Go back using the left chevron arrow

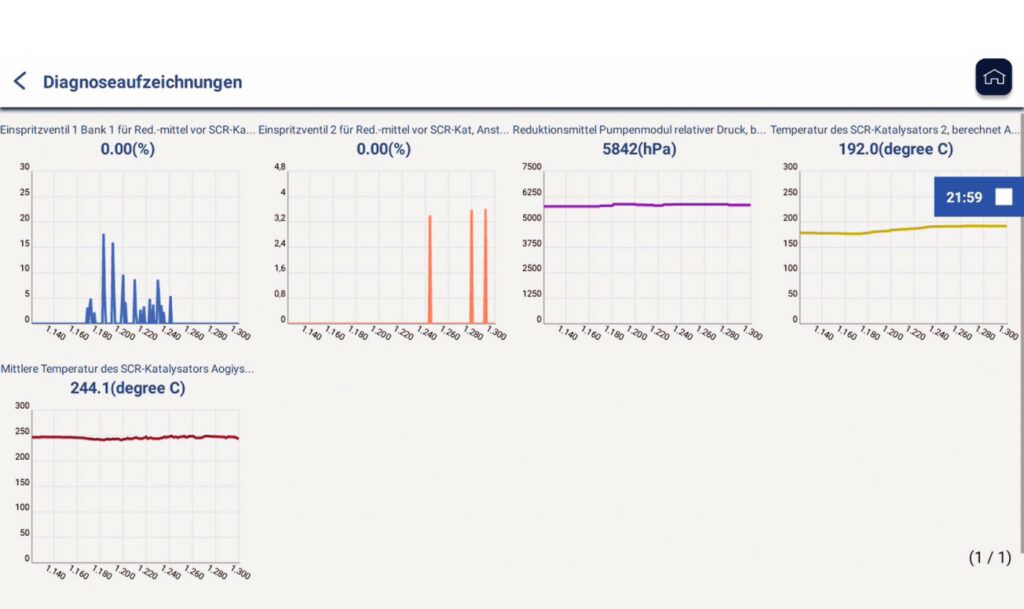click(19, 81)
